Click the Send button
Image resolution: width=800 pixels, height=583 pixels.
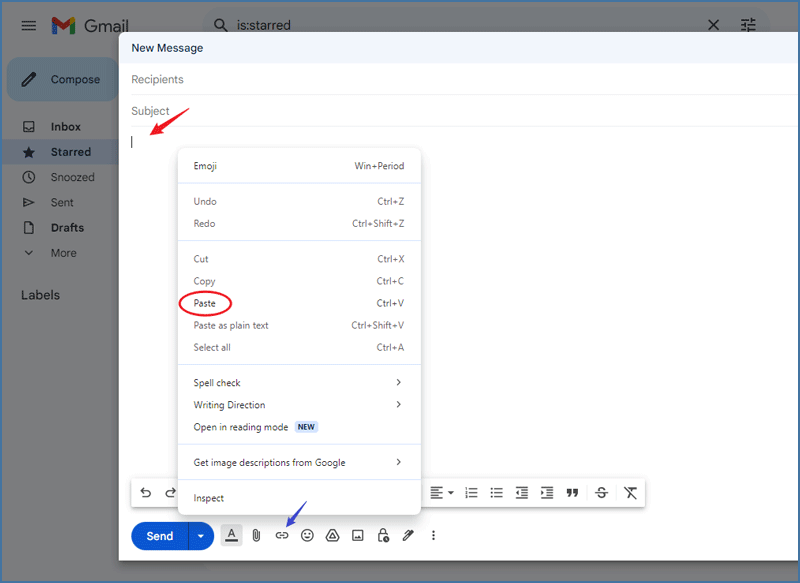(160, 536)
